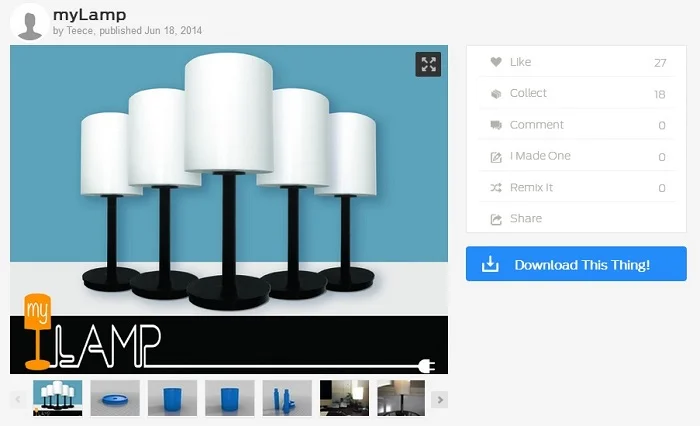The image size is (700, 426).
Task: Click the heart Like icon
Action: 495,62
